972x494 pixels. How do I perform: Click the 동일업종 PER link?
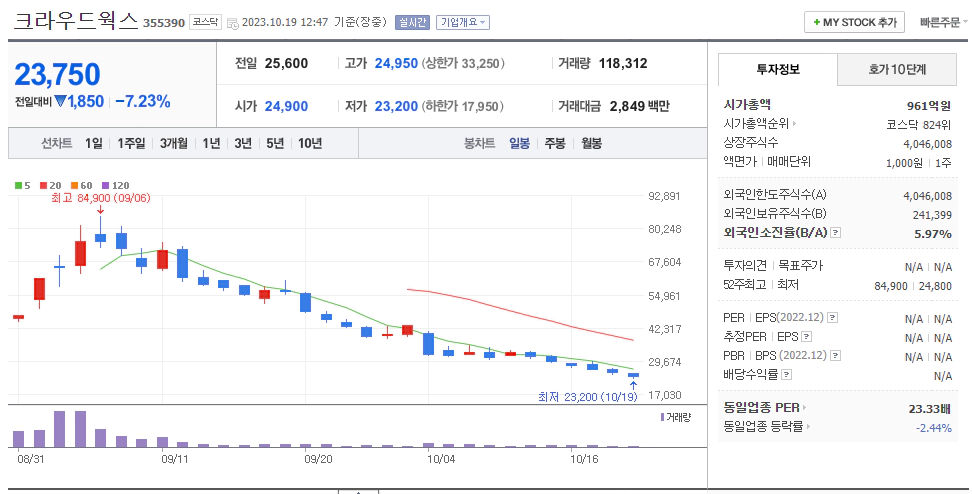coord(762,408)
